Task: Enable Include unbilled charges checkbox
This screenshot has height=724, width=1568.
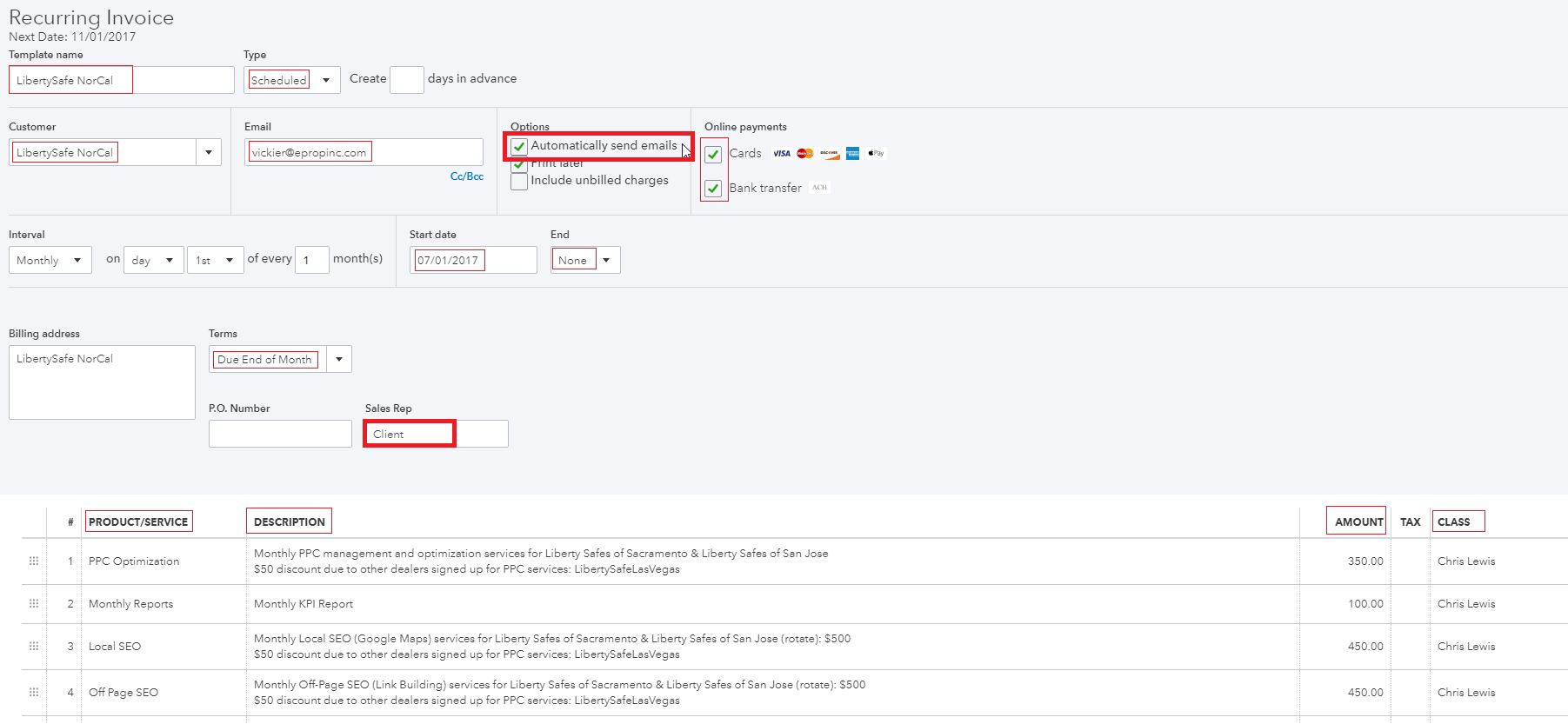Action: pyautogui.click(x=519, y=181)
